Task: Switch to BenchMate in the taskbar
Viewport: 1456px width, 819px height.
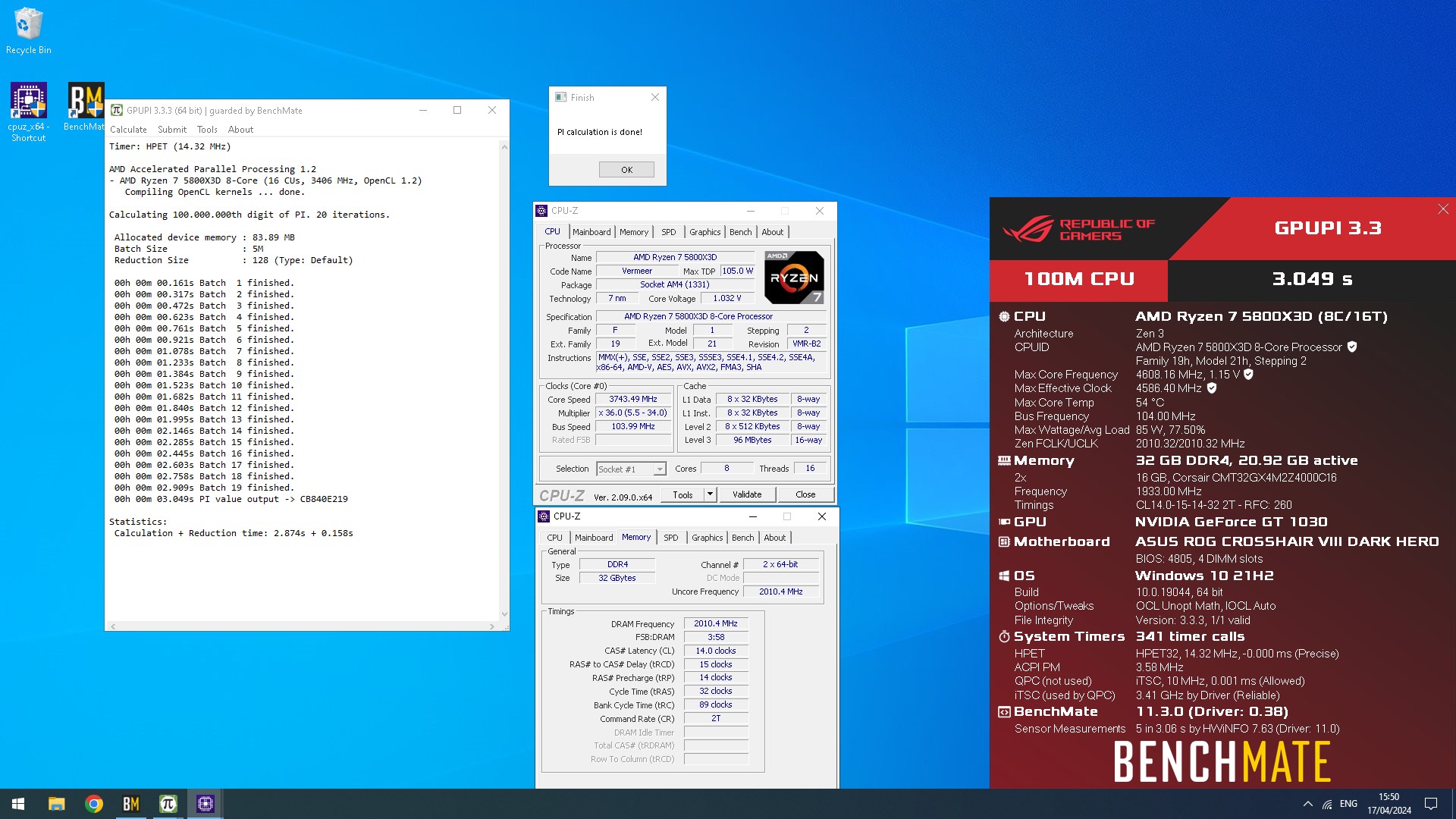Action: click(131, 804)
